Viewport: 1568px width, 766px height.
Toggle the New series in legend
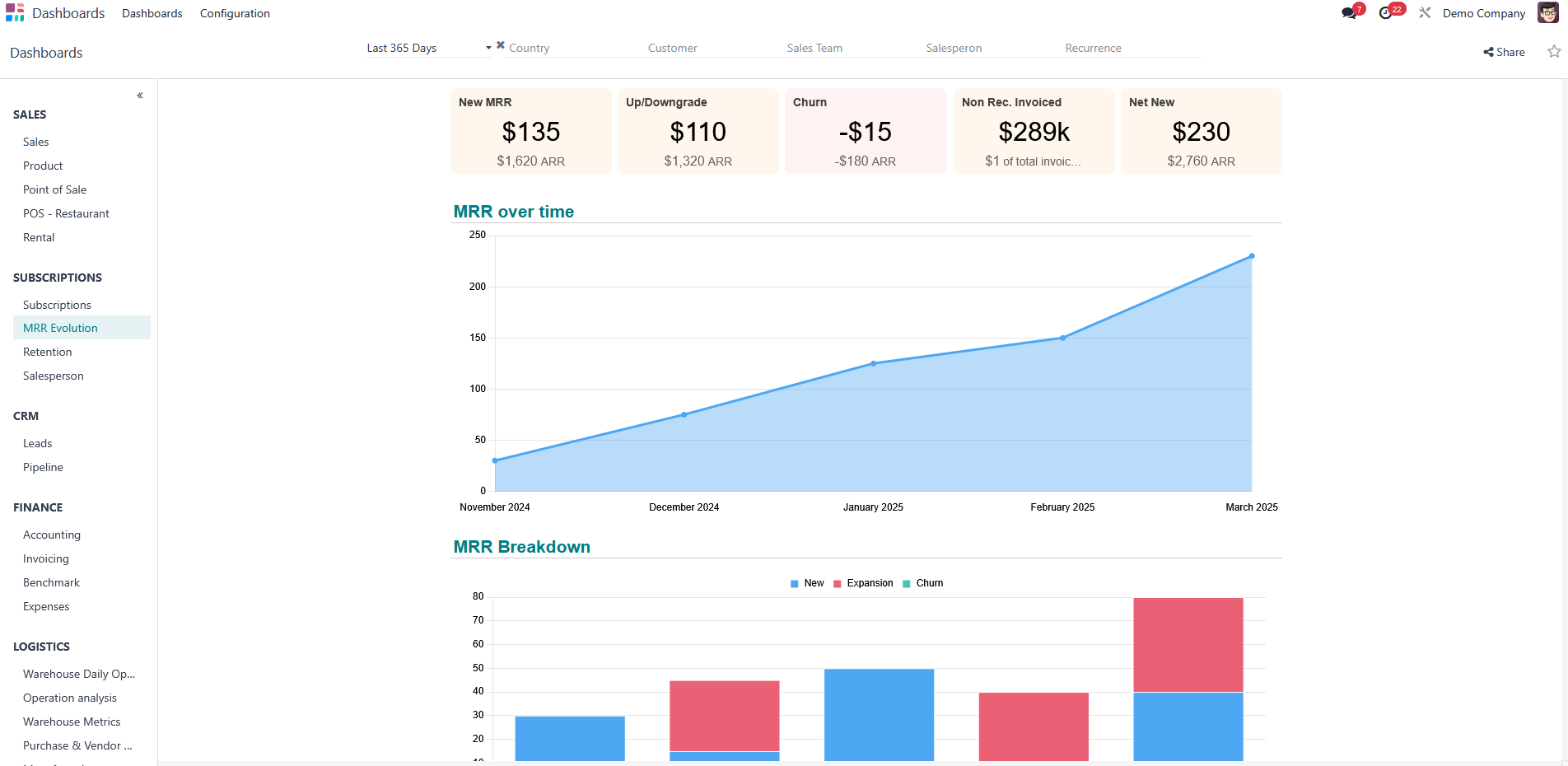(x=807, y=583)
